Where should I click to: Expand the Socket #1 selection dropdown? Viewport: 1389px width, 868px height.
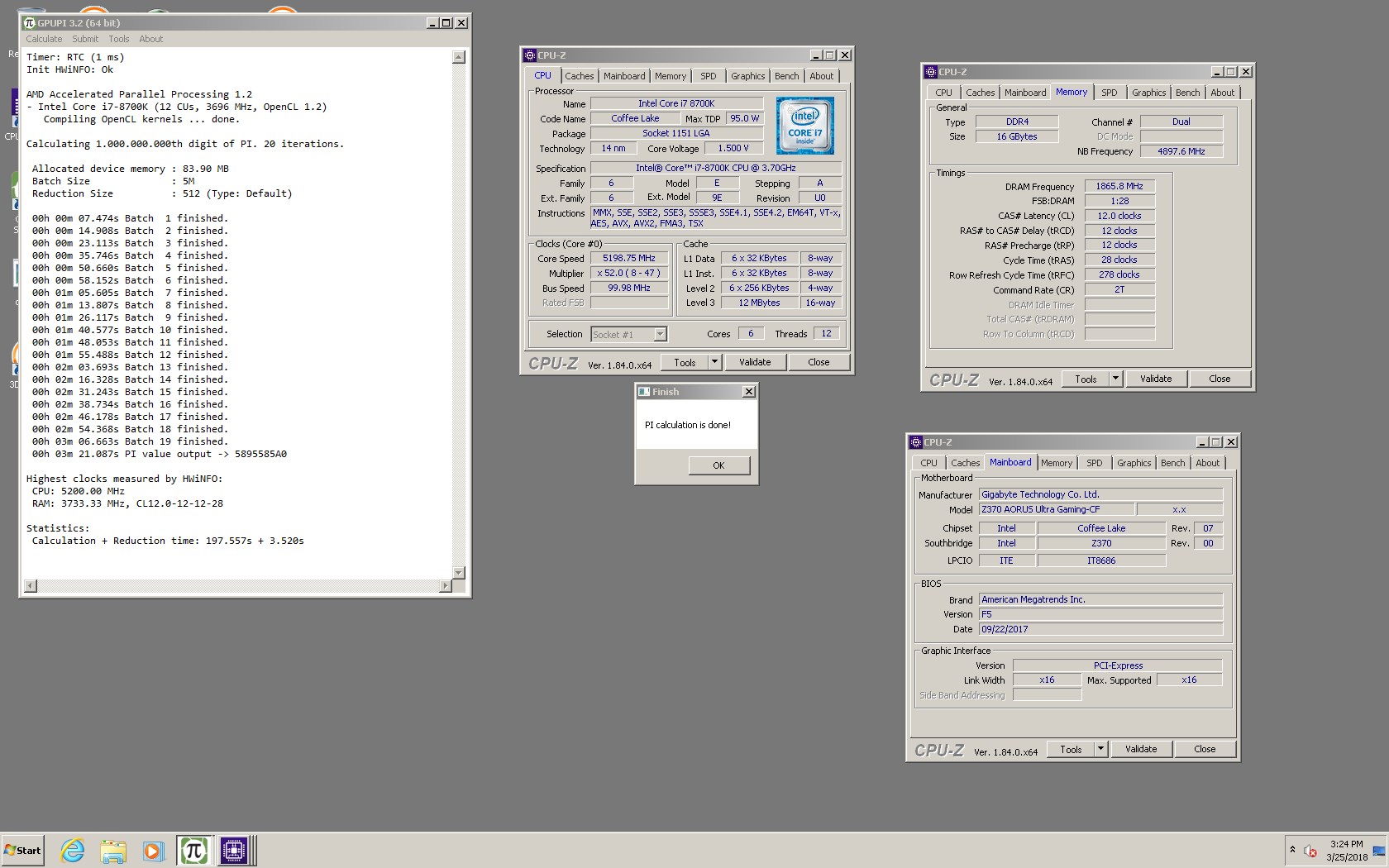pyautogui.click(x=660, y=335)
